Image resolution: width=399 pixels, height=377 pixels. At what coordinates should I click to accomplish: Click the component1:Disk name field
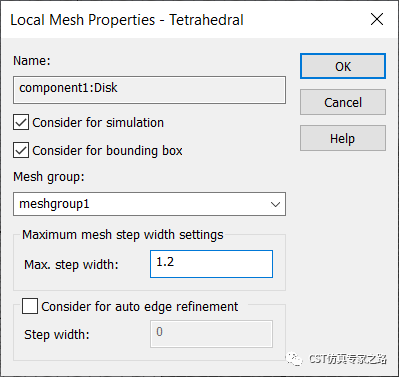click(149, 90)
